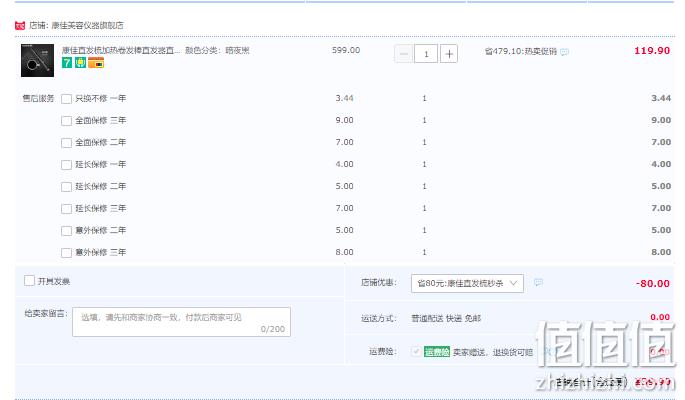
Task: Check the 意外保修 二年 service option
Action: [x=66, y=231]
